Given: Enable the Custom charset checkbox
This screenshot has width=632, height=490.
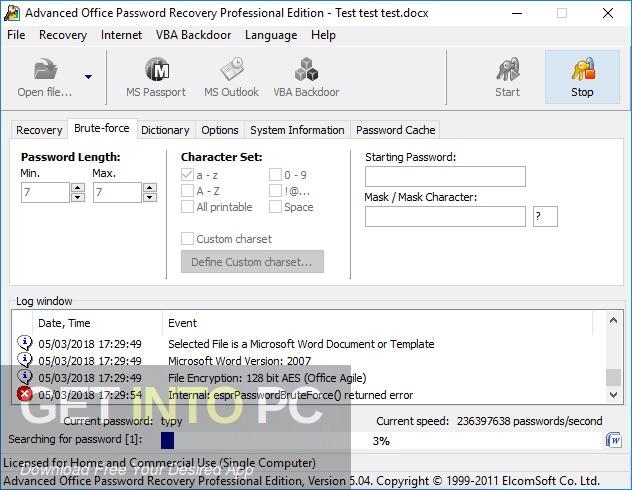Looking at the screenshot, I should point(187,239).
